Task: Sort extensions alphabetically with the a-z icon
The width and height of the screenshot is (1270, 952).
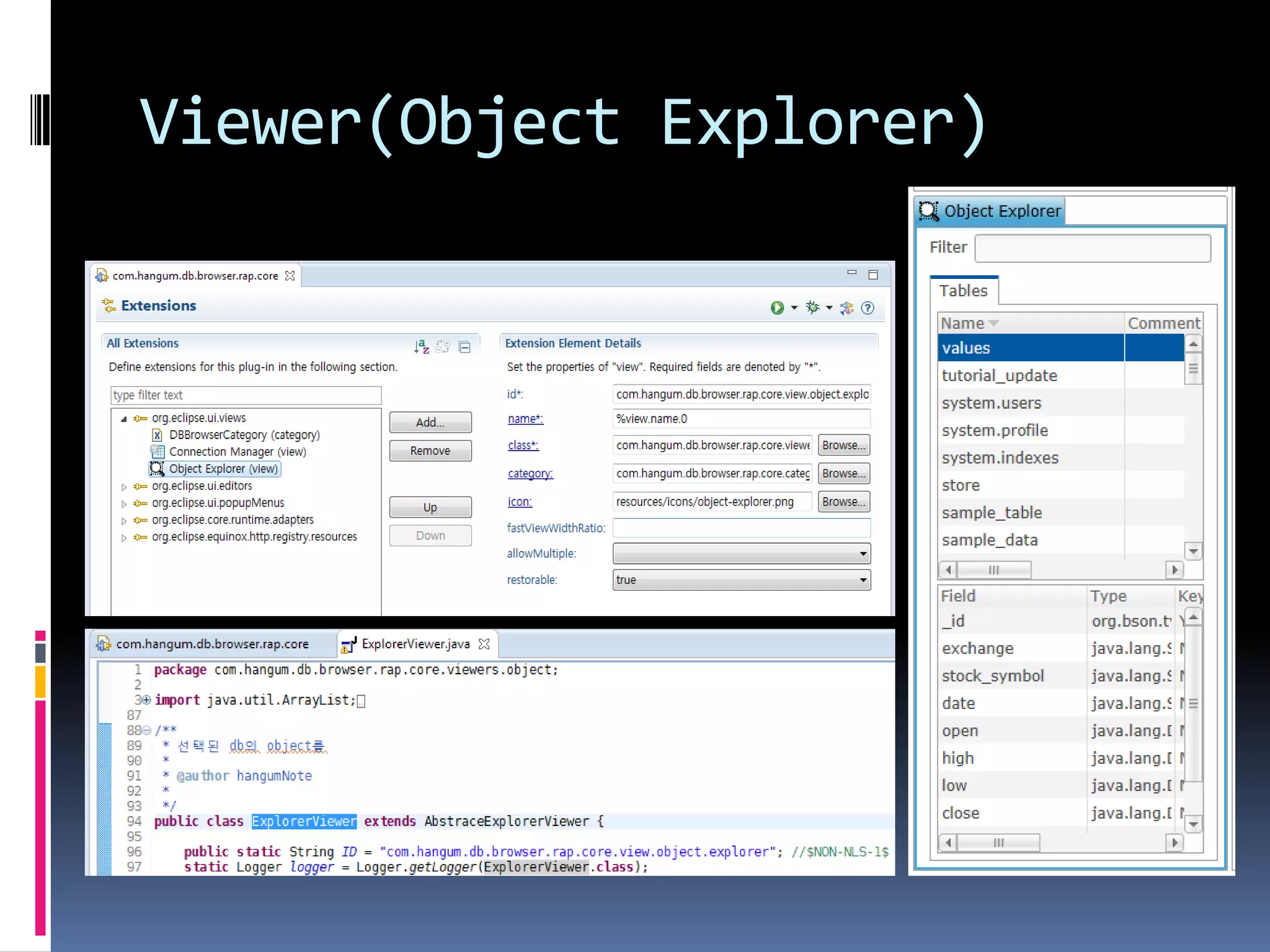Action: click(421, 346)
